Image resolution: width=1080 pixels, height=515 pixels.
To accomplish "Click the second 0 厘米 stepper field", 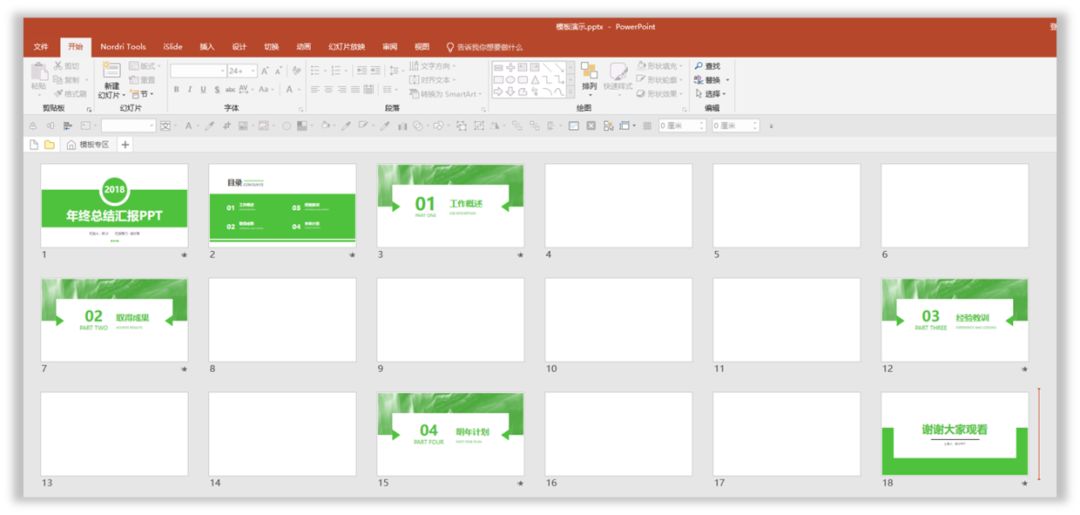I will point(736,126).
